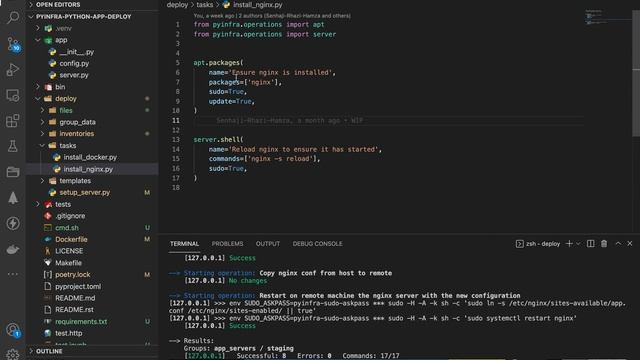Open the Thunder Client lightning icon
640x360 pixels.
point(13,223)
